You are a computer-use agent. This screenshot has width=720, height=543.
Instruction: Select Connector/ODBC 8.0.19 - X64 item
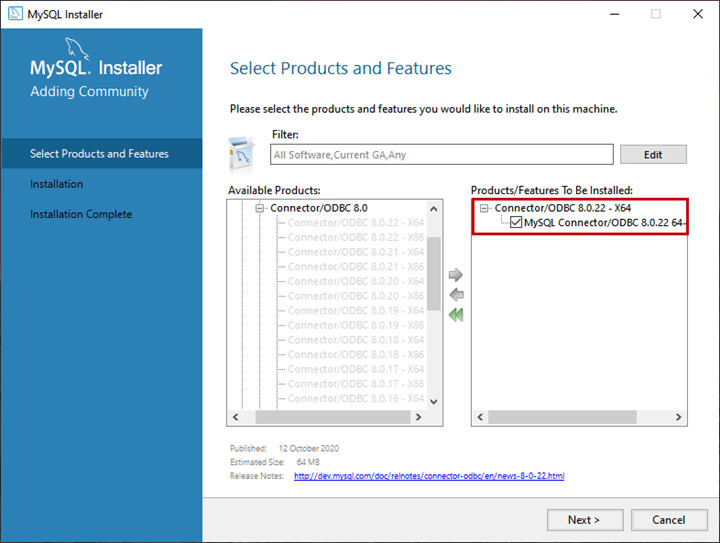356,311
